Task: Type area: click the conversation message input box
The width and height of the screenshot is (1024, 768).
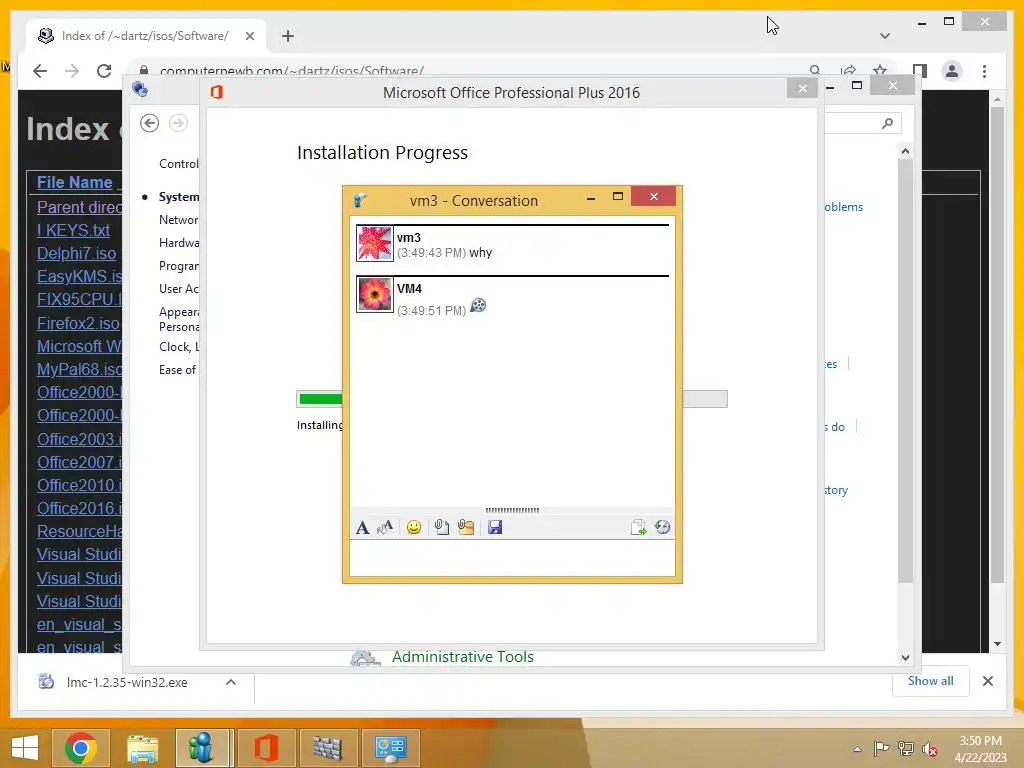Action: point(512,558)
